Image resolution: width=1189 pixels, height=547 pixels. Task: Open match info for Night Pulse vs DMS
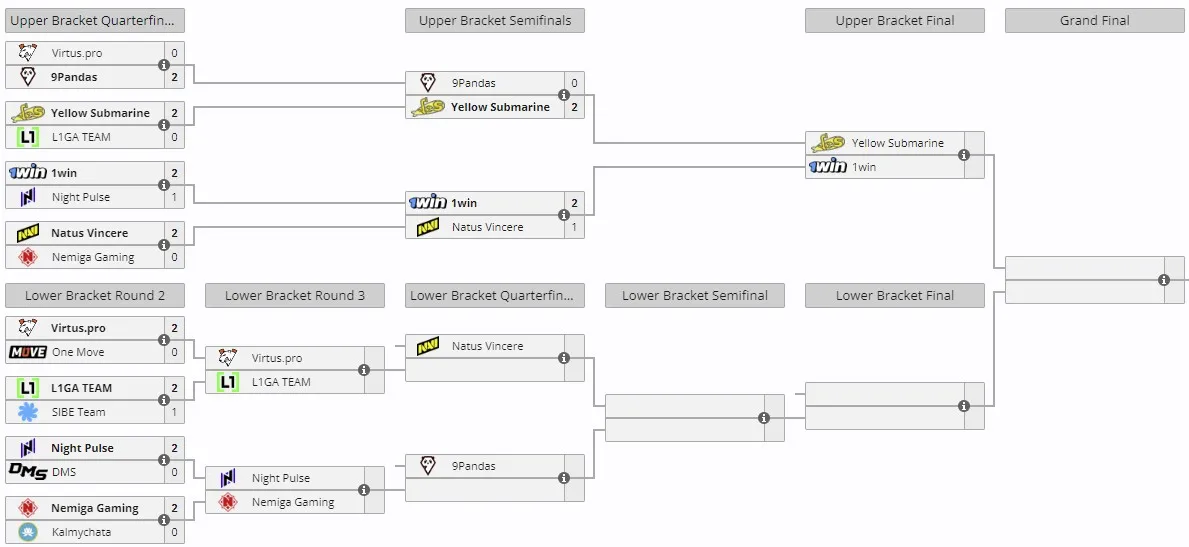(164, 460)
